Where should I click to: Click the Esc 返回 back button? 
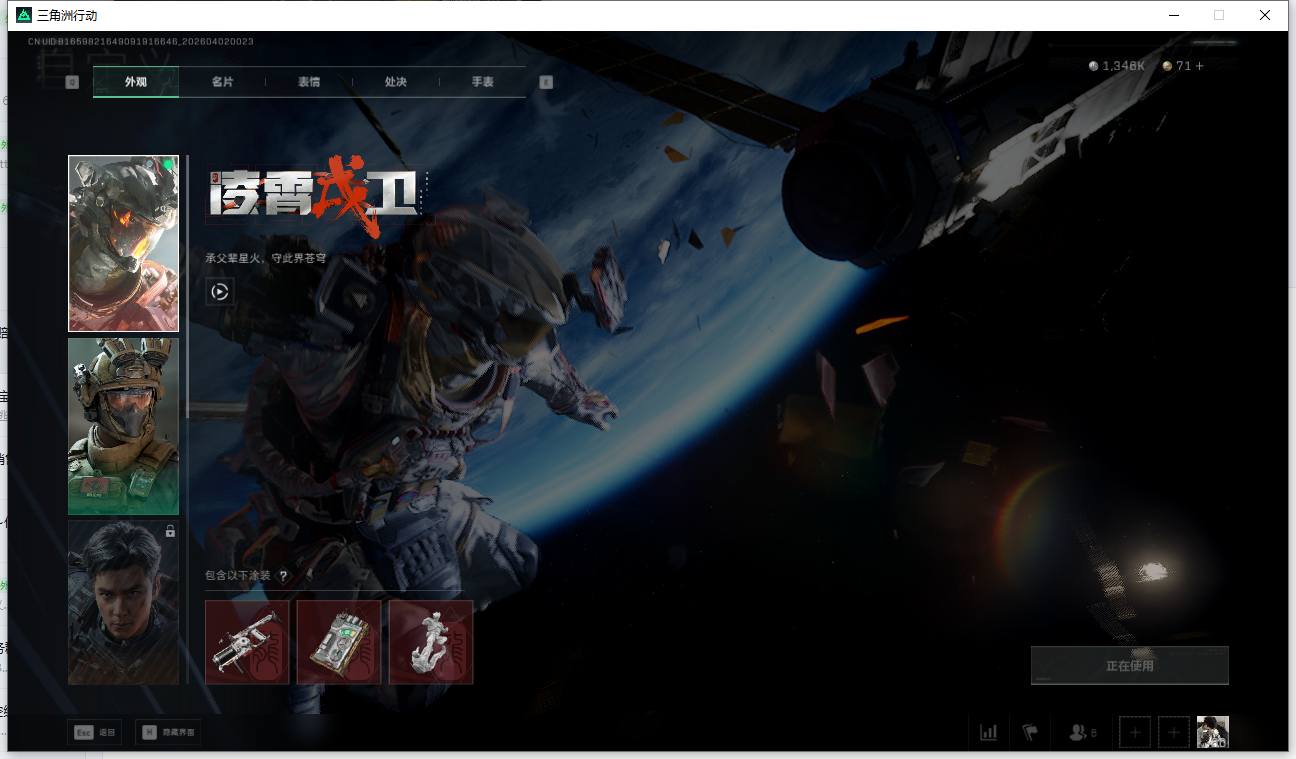pos(95,732)
